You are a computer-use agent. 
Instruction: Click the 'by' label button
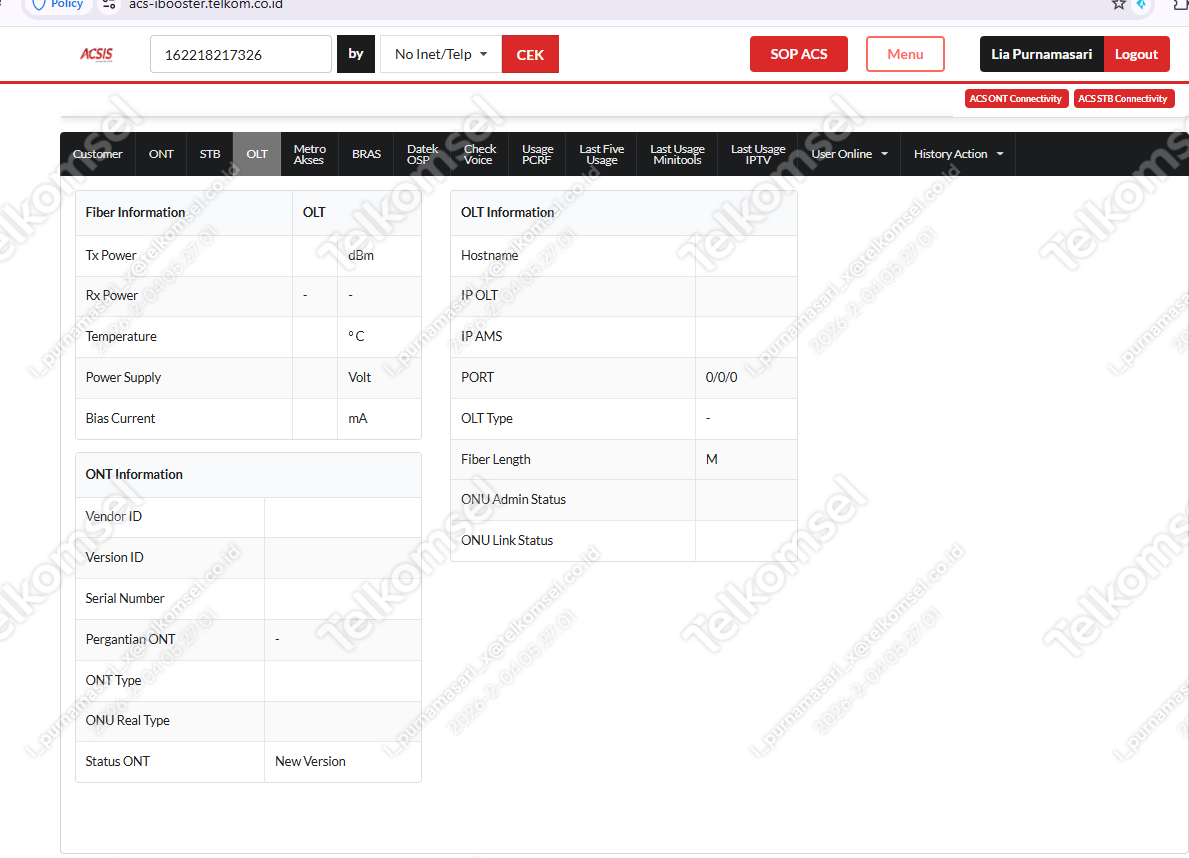pyautogui.click(x=356, y=54)
